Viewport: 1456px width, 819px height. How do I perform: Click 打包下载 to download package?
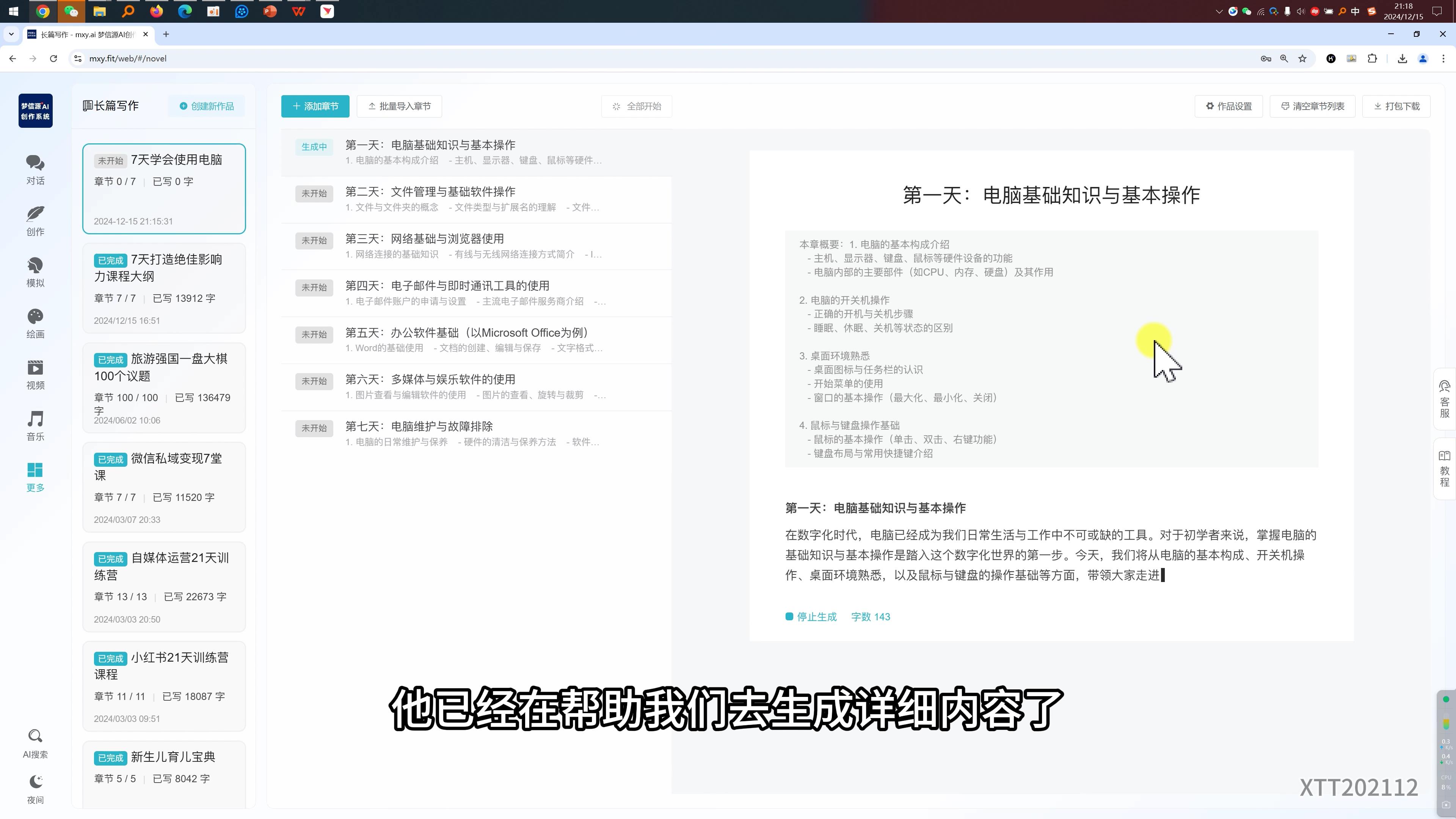tap(1396, 106)
